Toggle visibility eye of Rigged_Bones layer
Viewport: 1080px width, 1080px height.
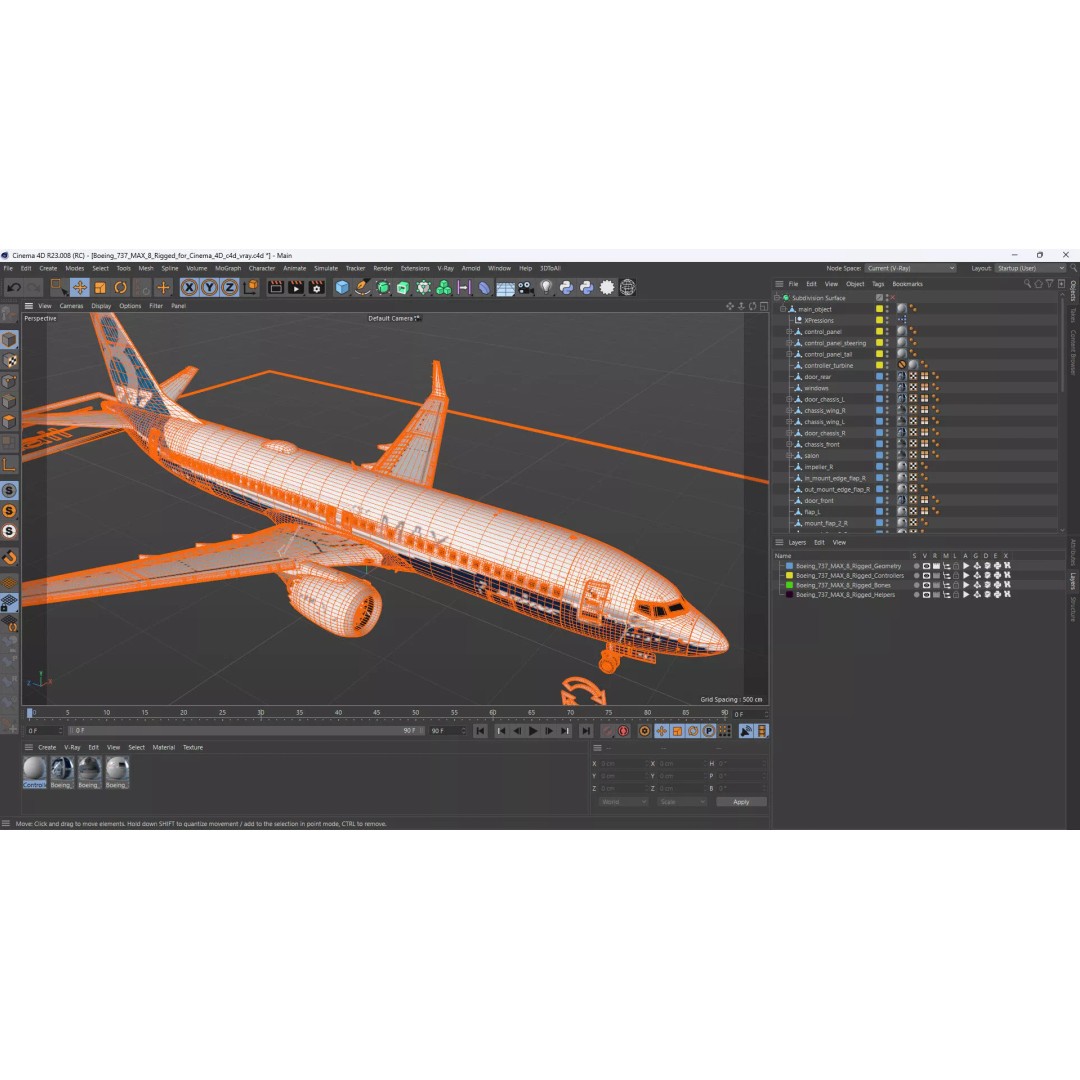pos(926,585)
